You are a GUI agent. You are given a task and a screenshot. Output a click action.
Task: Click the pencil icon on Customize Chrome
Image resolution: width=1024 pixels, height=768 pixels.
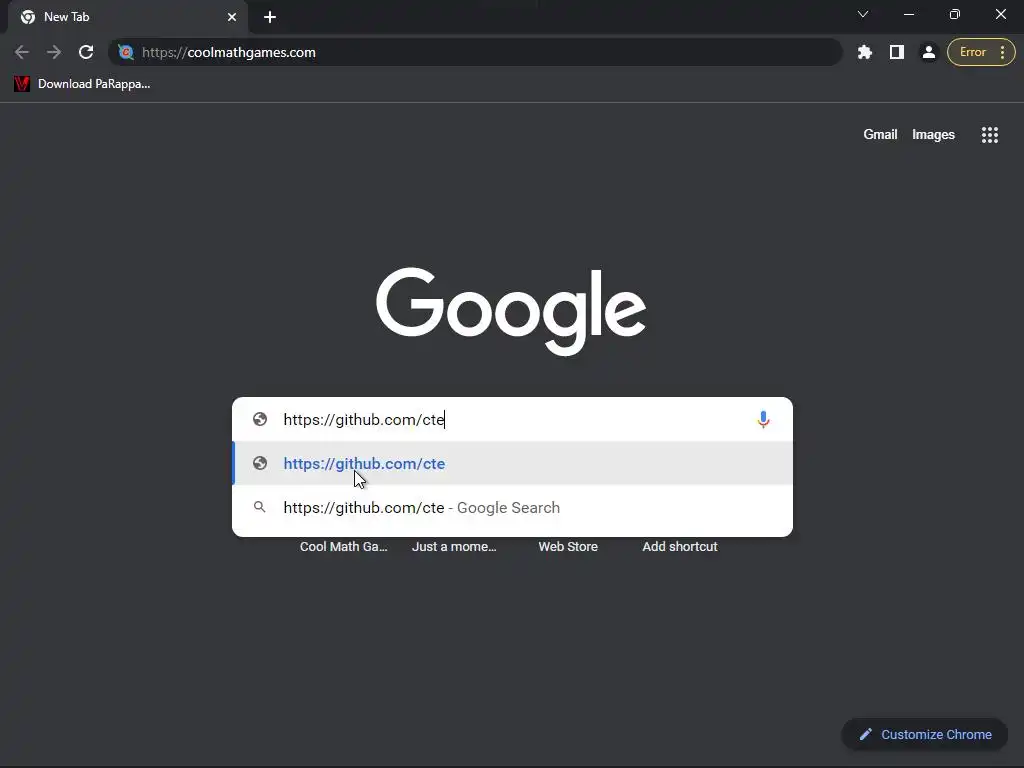pyautogui.click(x=866, y=735)
